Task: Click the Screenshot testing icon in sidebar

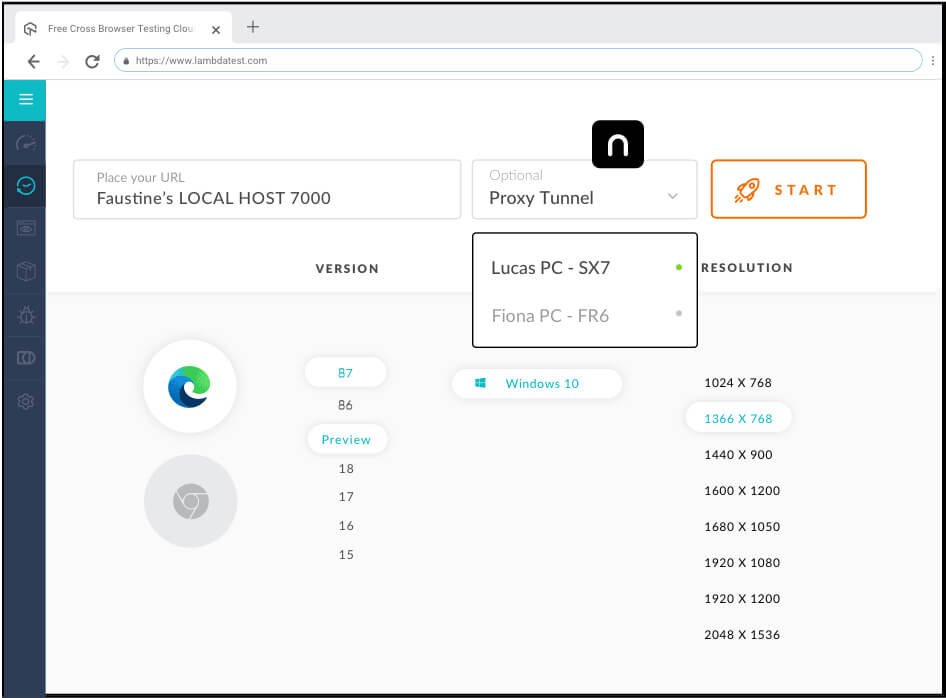Action: click(x=24, y=227)
